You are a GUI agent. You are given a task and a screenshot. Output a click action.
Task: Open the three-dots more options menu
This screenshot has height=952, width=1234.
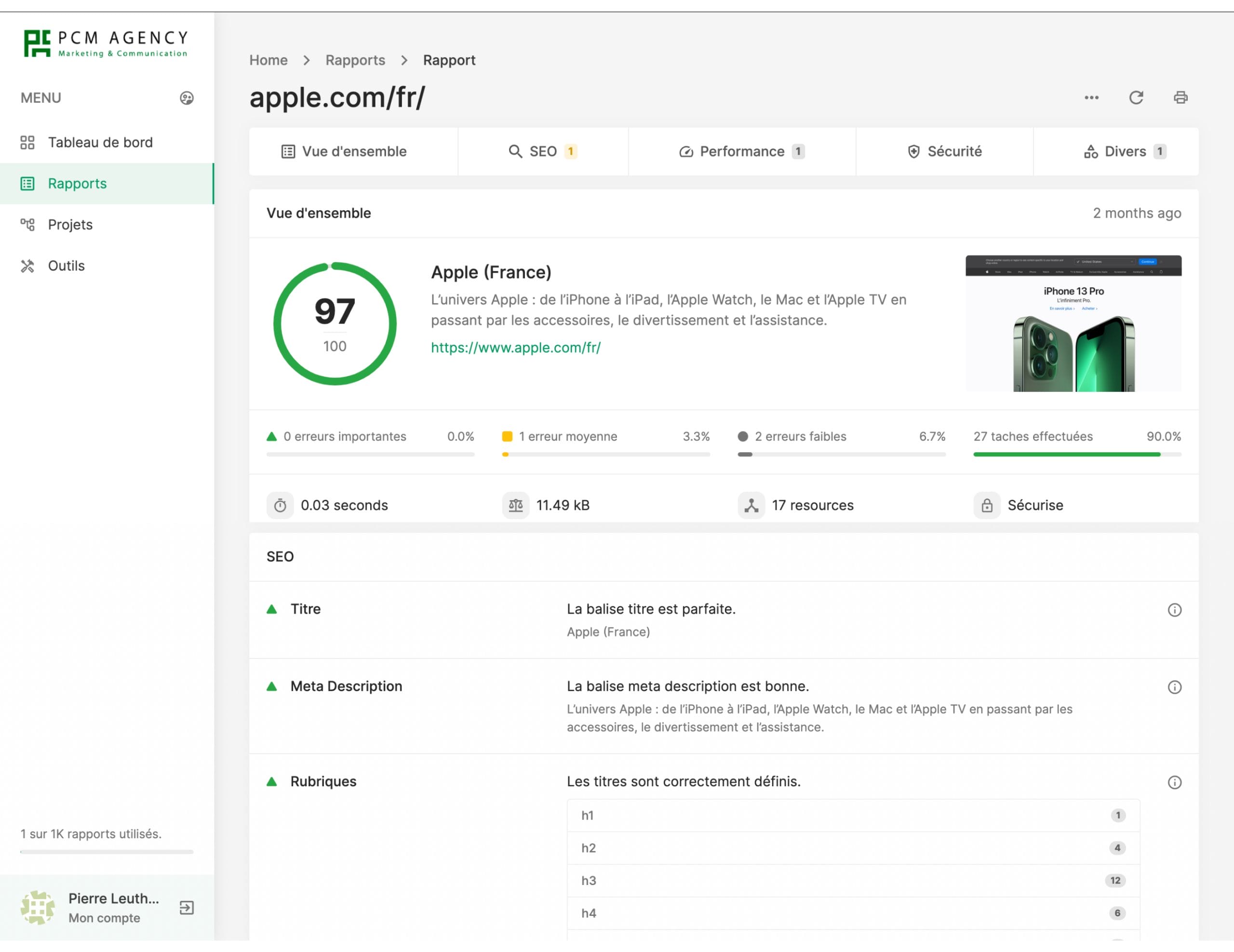point(1091,98)
